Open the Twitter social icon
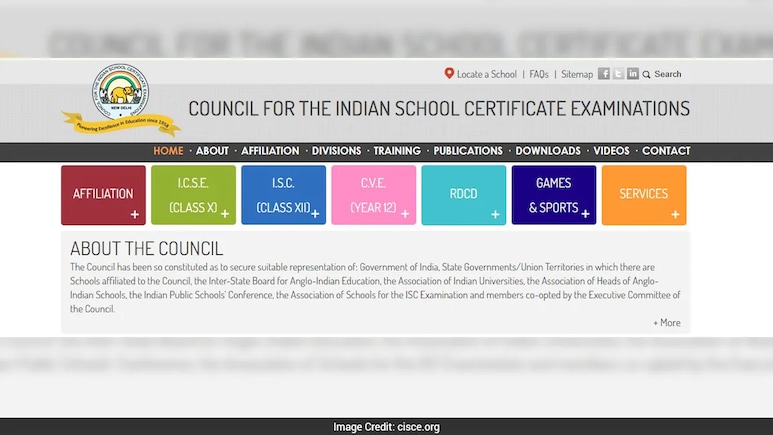The image size is (773, 435). [618, 73]
